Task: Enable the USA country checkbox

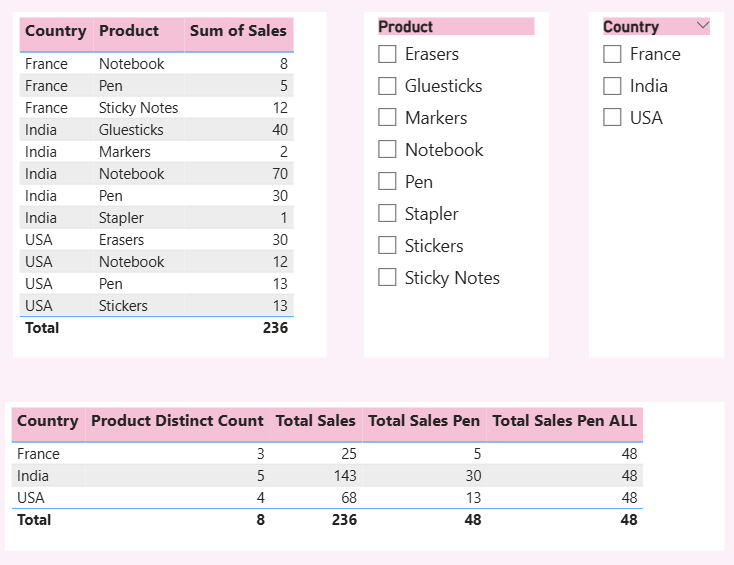Action: click(613, 118)
